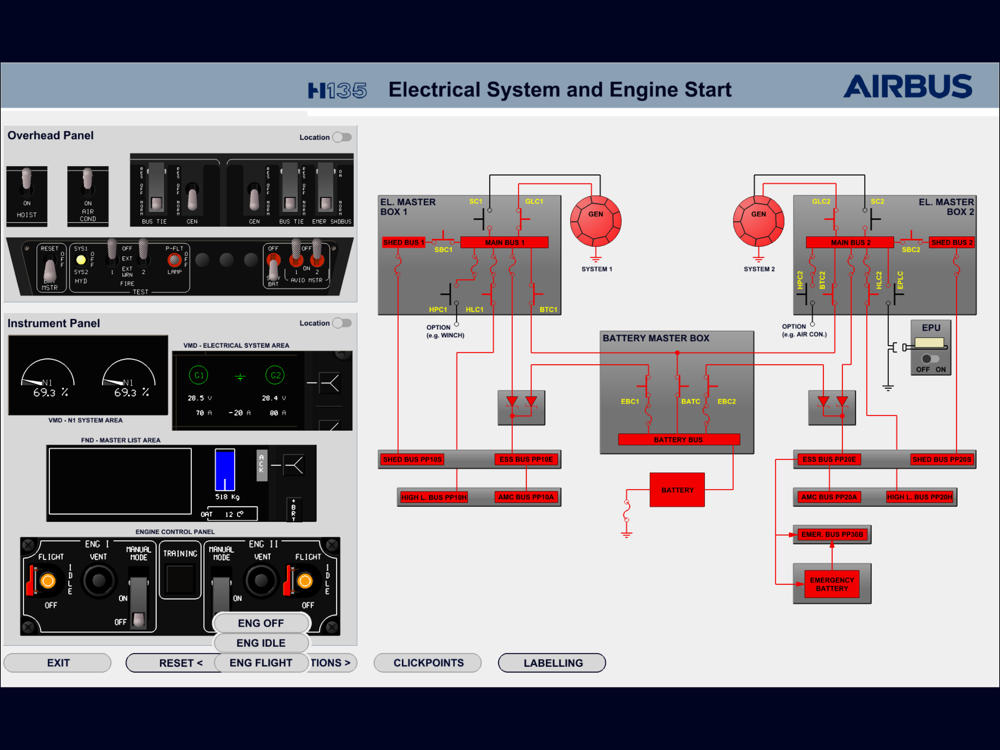This screenshot has width=1000, height=750.
Task: Flip the HOIST toggle switch
Action: (x=26, y=180)
